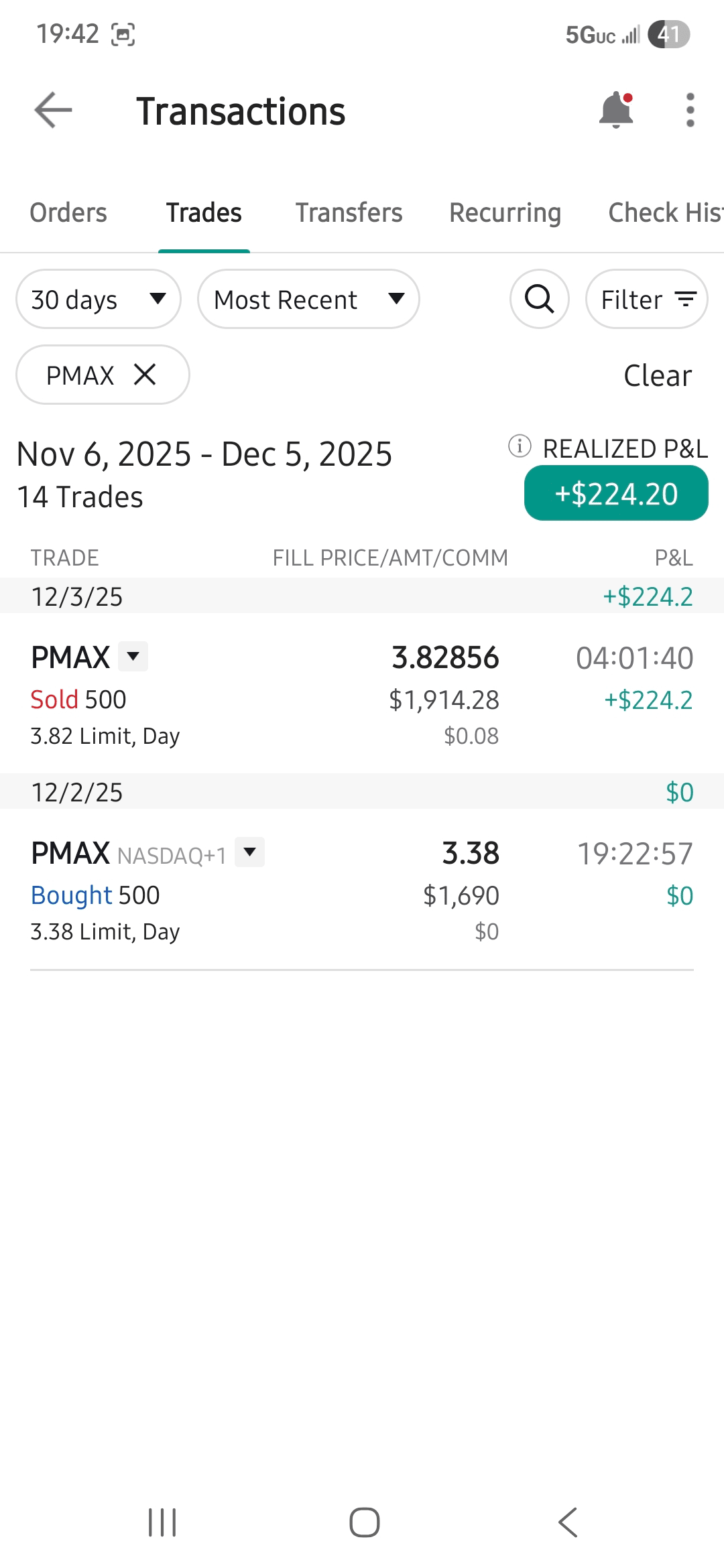Open Android recent apps button

[162, 1522]
